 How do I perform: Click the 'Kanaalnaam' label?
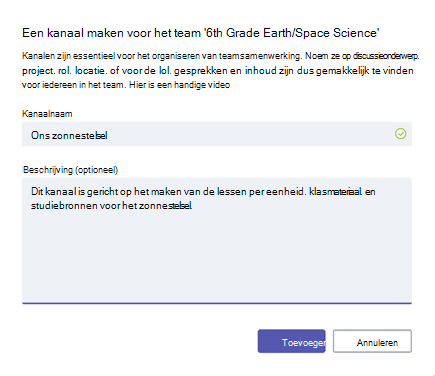tap(47, 114)
